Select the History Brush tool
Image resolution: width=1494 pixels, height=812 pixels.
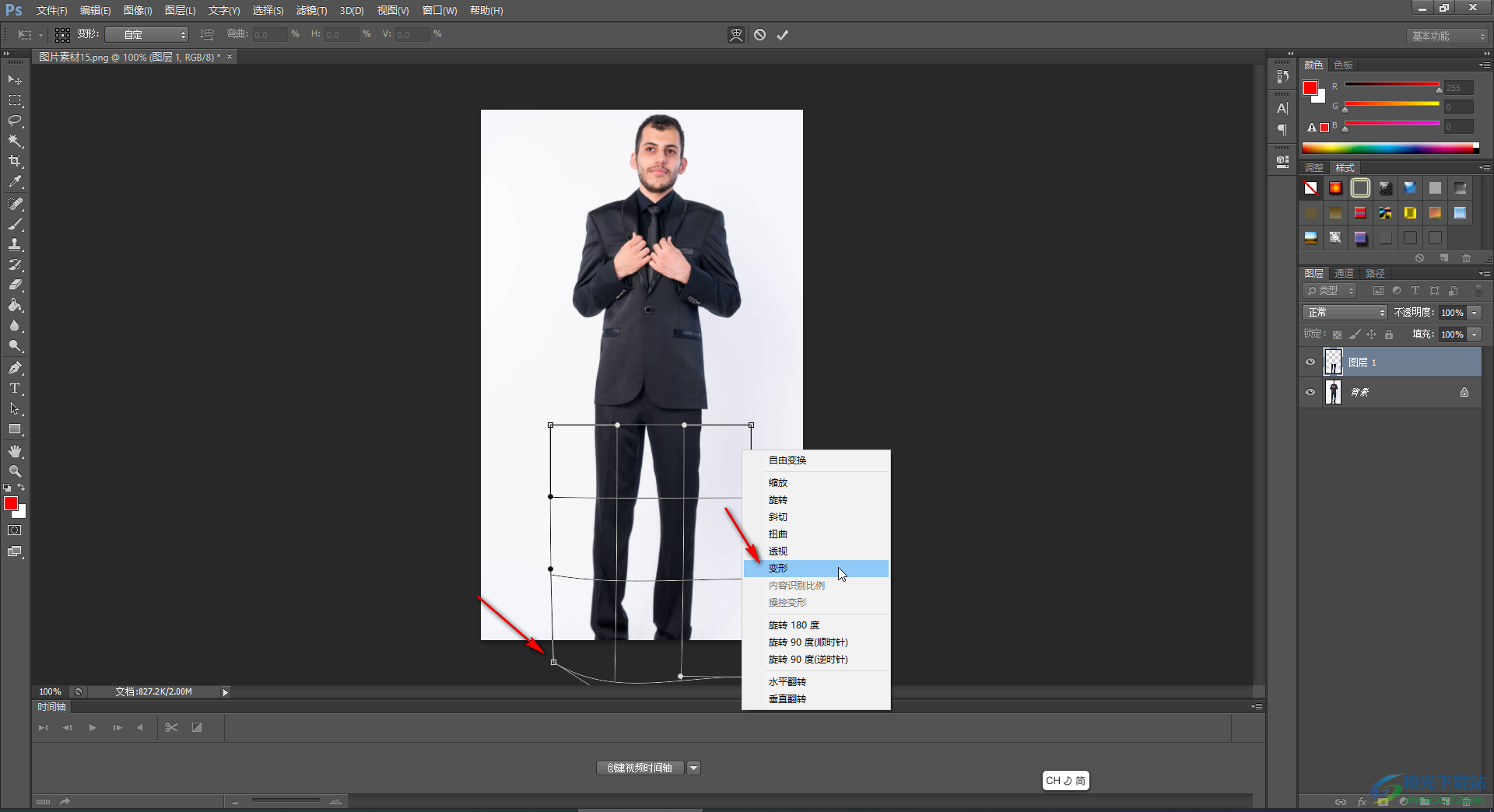point(15,264)
